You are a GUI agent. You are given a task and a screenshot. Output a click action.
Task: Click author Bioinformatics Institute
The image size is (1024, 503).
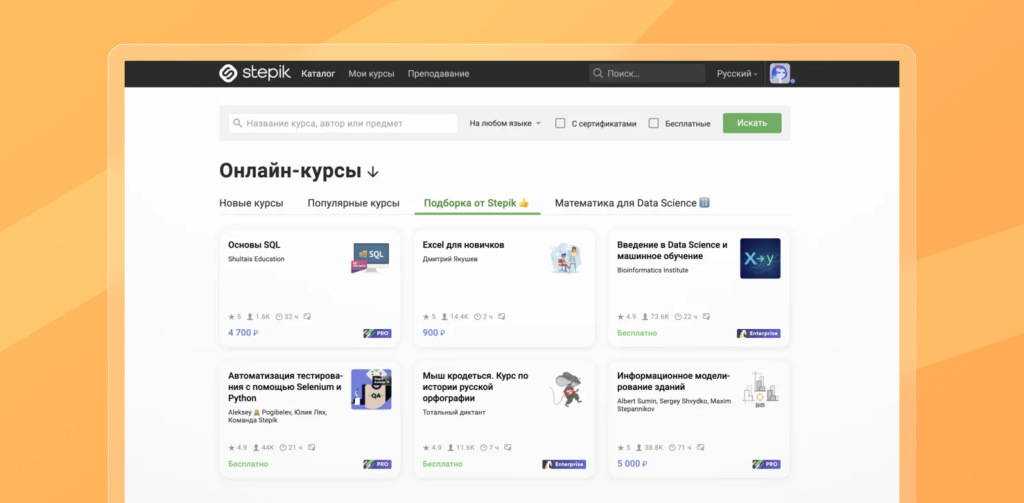652,270
